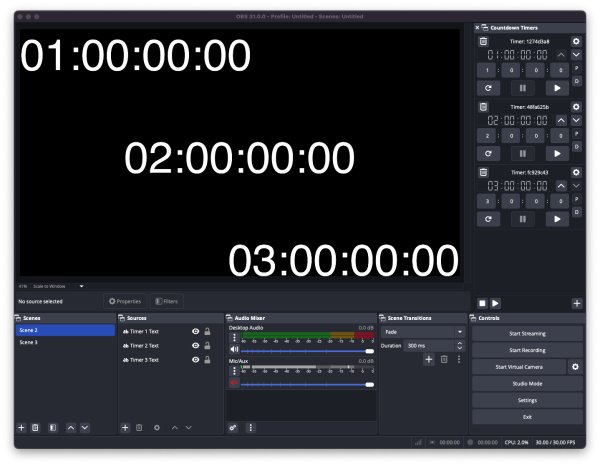600x466 pixels.
Task: Select the Timer 2 Text source
Action: pyautogui.click(x=143, y=345)
